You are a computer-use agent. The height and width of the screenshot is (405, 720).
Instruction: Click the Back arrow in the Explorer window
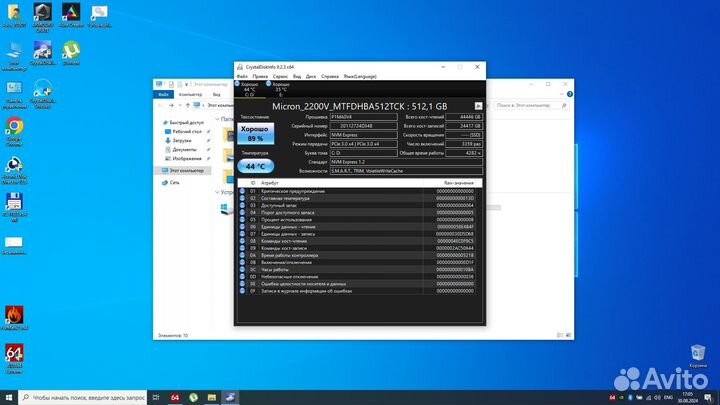[x=160, y=105]
